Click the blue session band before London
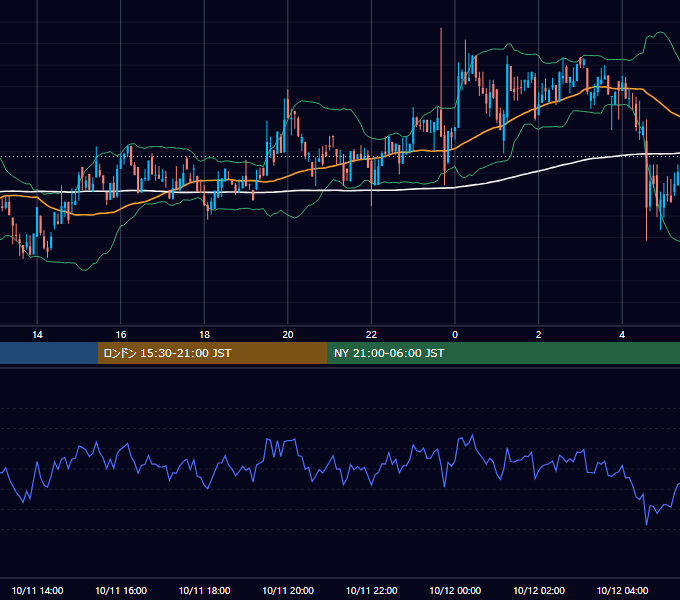The image size is (680, 600). coord(49,353)
